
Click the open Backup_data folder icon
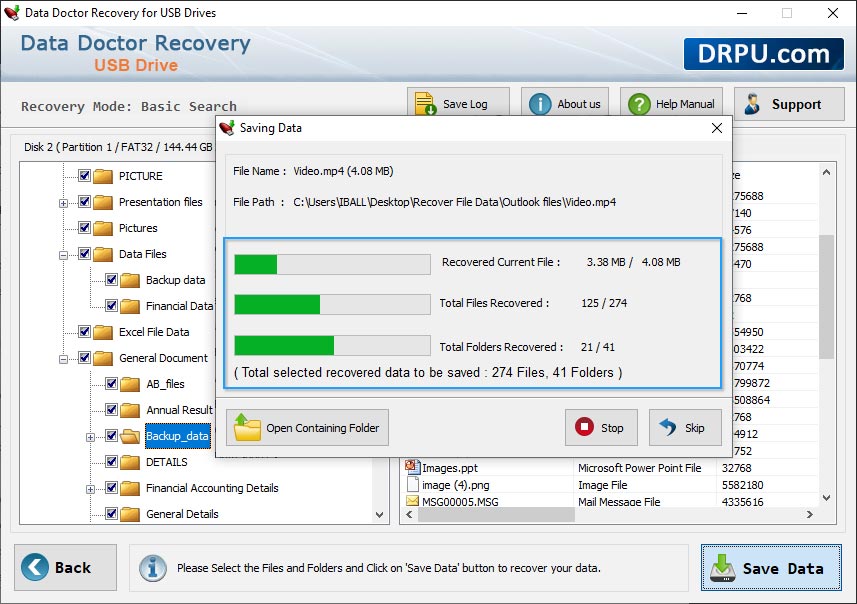click(x=130, y=436)
